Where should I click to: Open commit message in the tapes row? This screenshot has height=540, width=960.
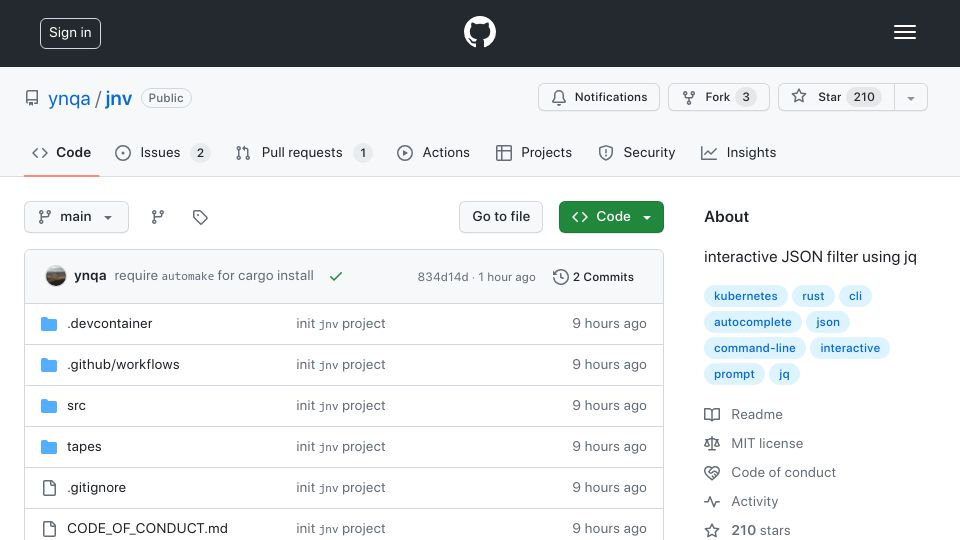[x=340, y=446]
